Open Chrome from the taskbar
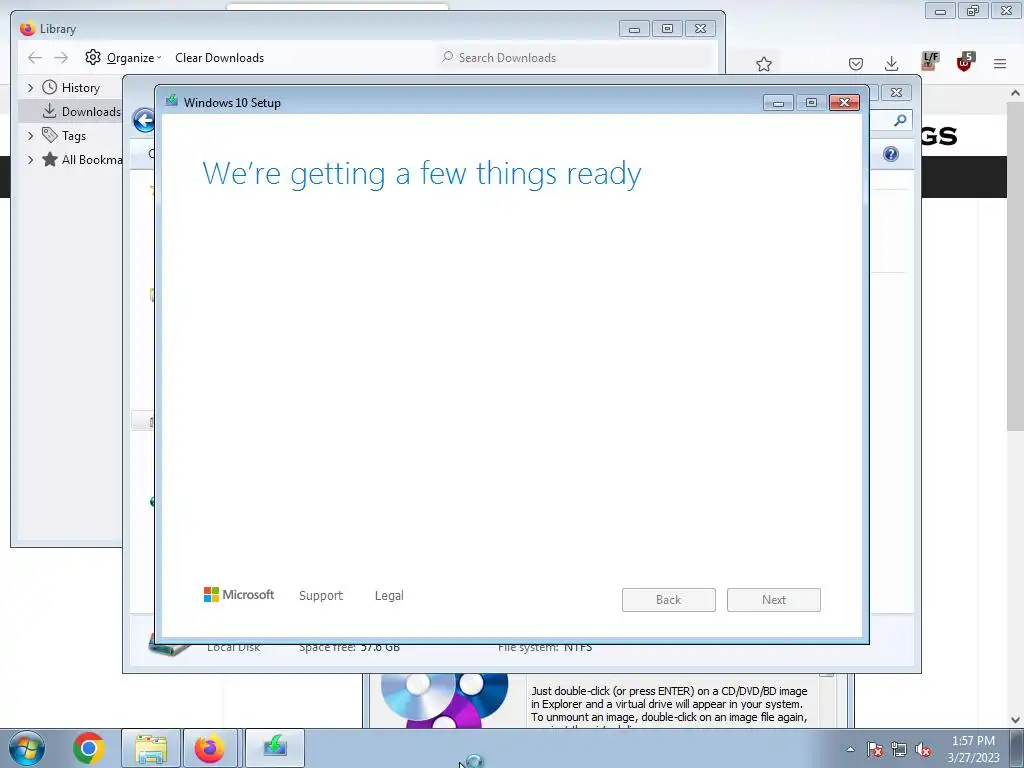Screen dimensions: 1024x768 tap(88, 748)
